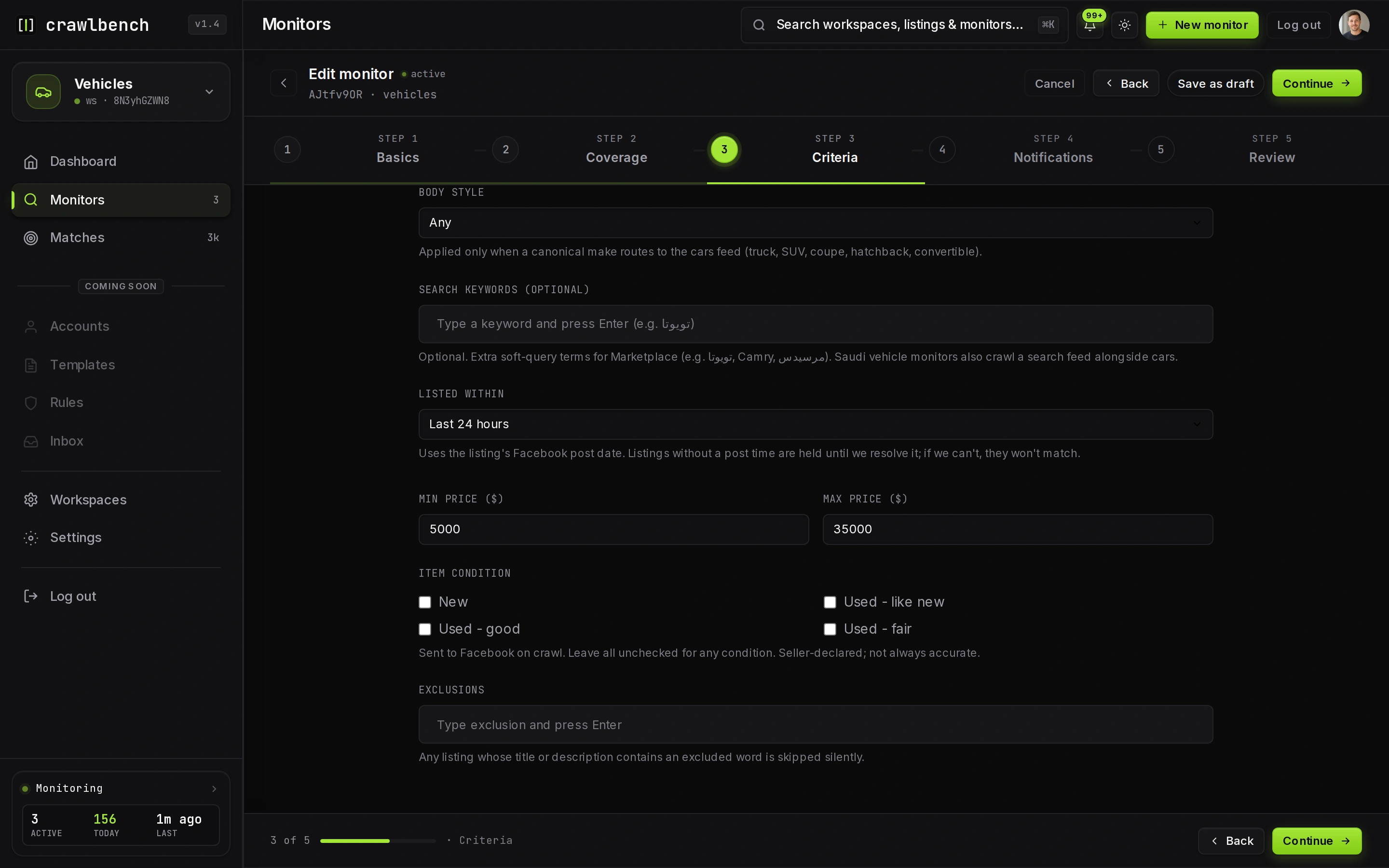
Task: Focus the Min Price field
Action: (x=613, y=529)
